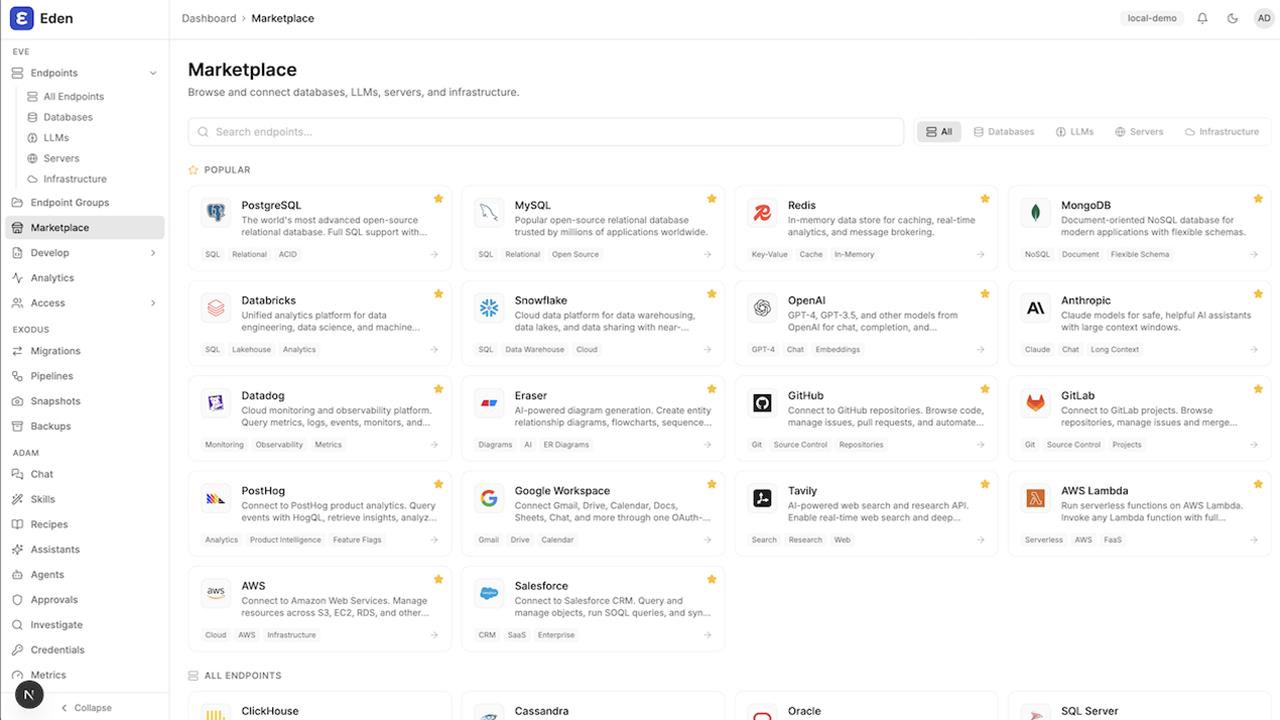Open the AD user avatar menu
Image resolution: width=1280 pixels, height=720 pixels.
(x=1264, y=18)
